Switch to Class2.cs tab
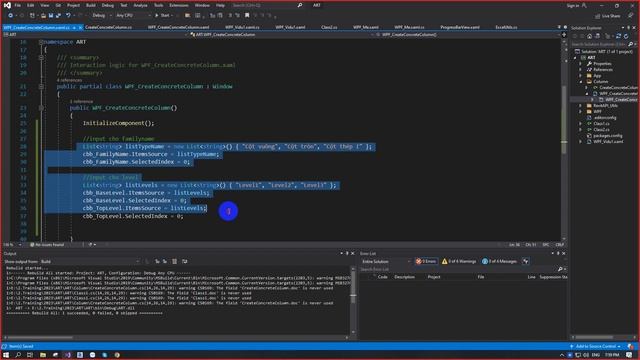The width and height of the screenshot is (640, 360). (x=329, y=27)
